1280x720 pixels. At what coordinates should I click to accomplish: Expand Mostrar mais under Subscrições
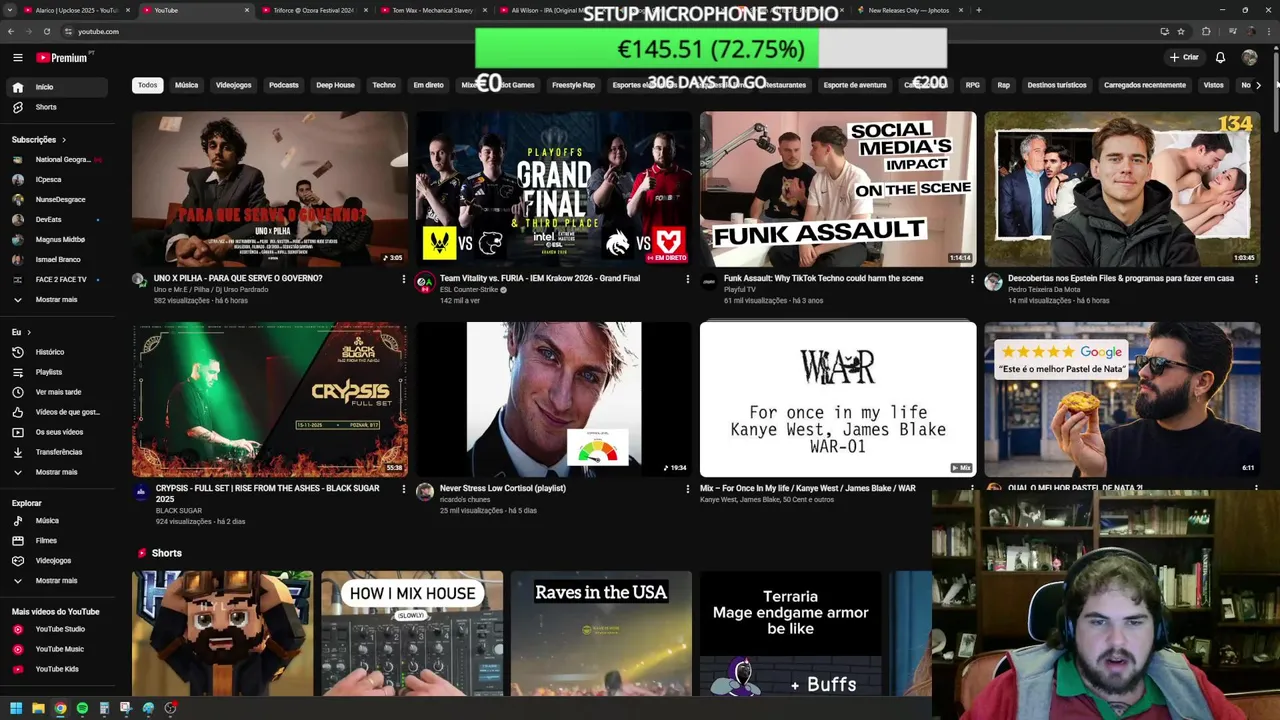click(55, 300)
